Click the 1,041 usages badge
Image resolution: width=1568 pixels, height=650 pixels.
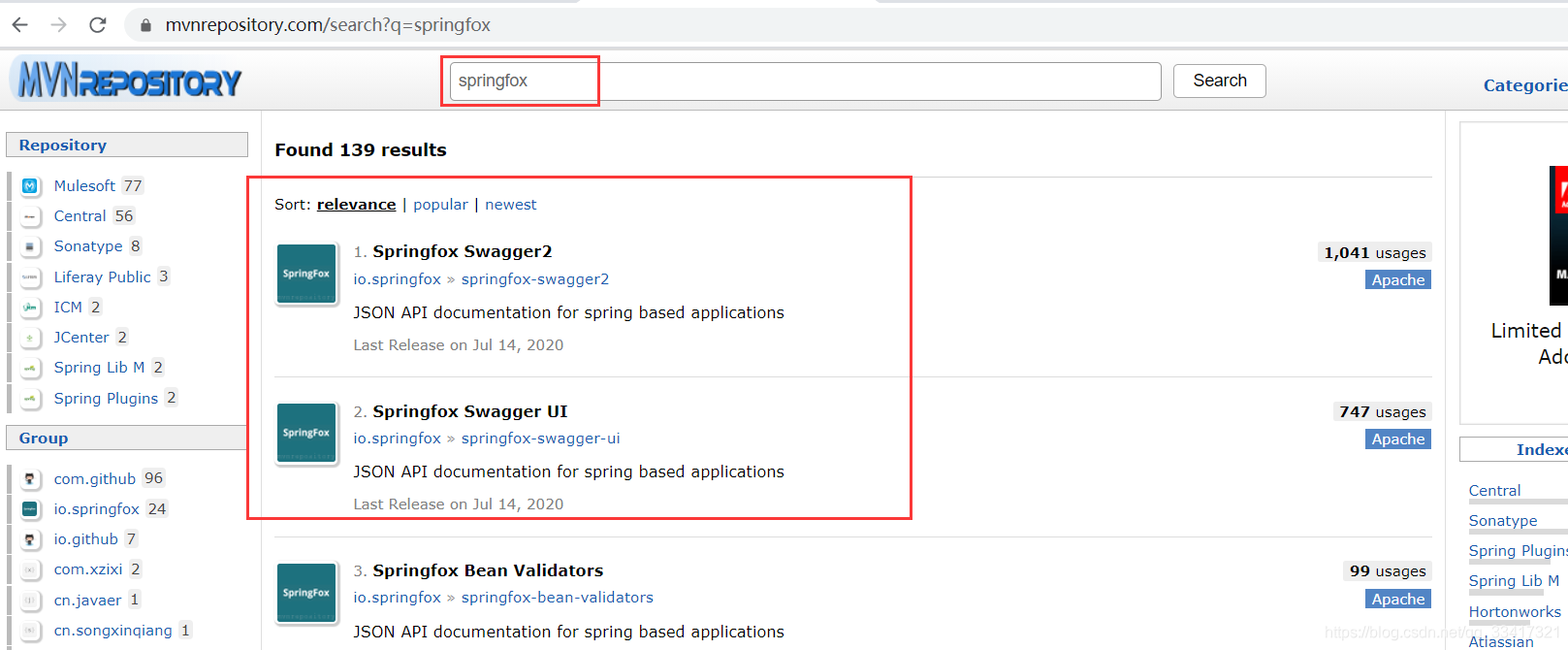pyautogui.click(x=1375, y=253)
